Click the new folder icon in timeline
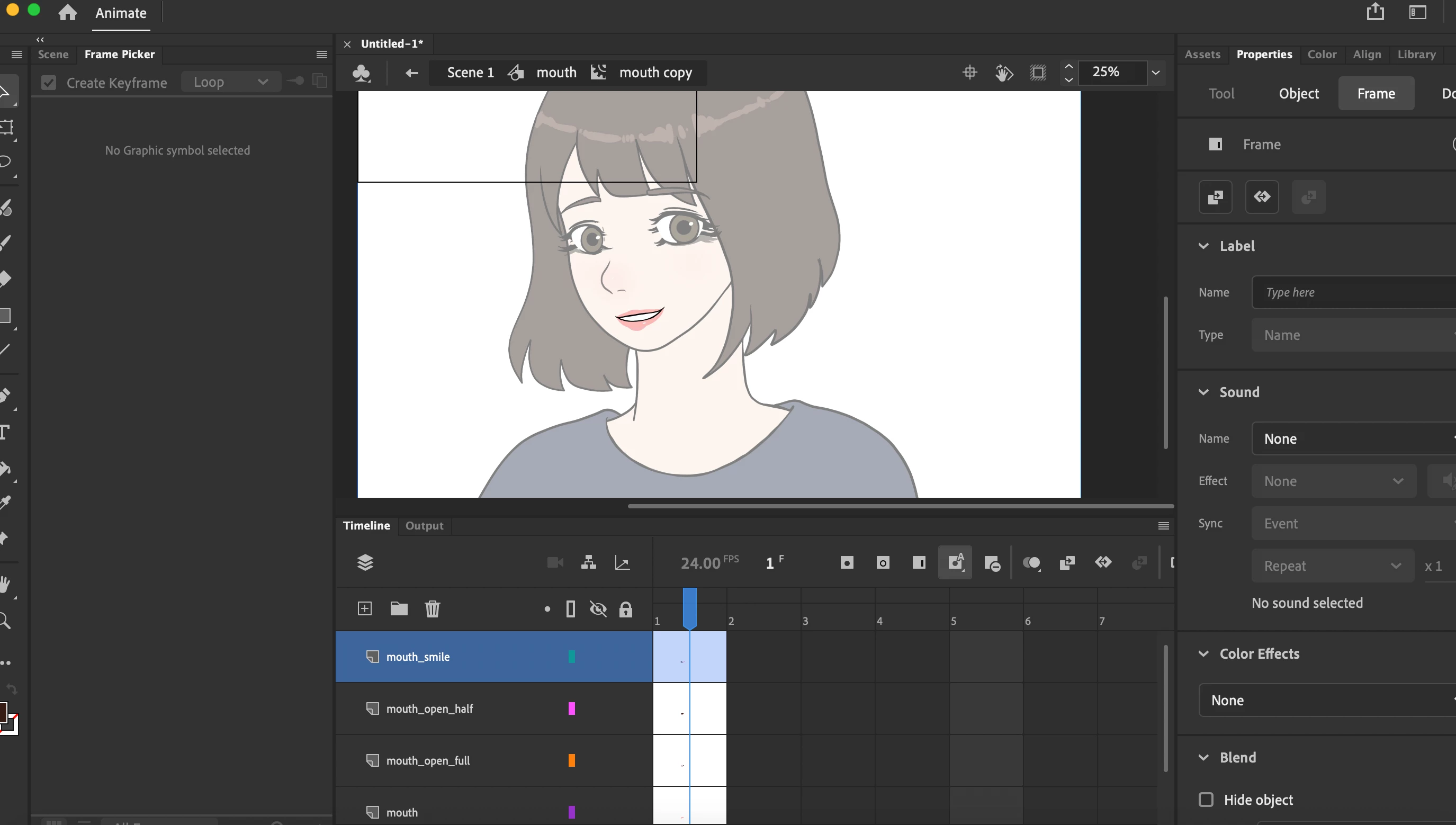 coord(399,608)
